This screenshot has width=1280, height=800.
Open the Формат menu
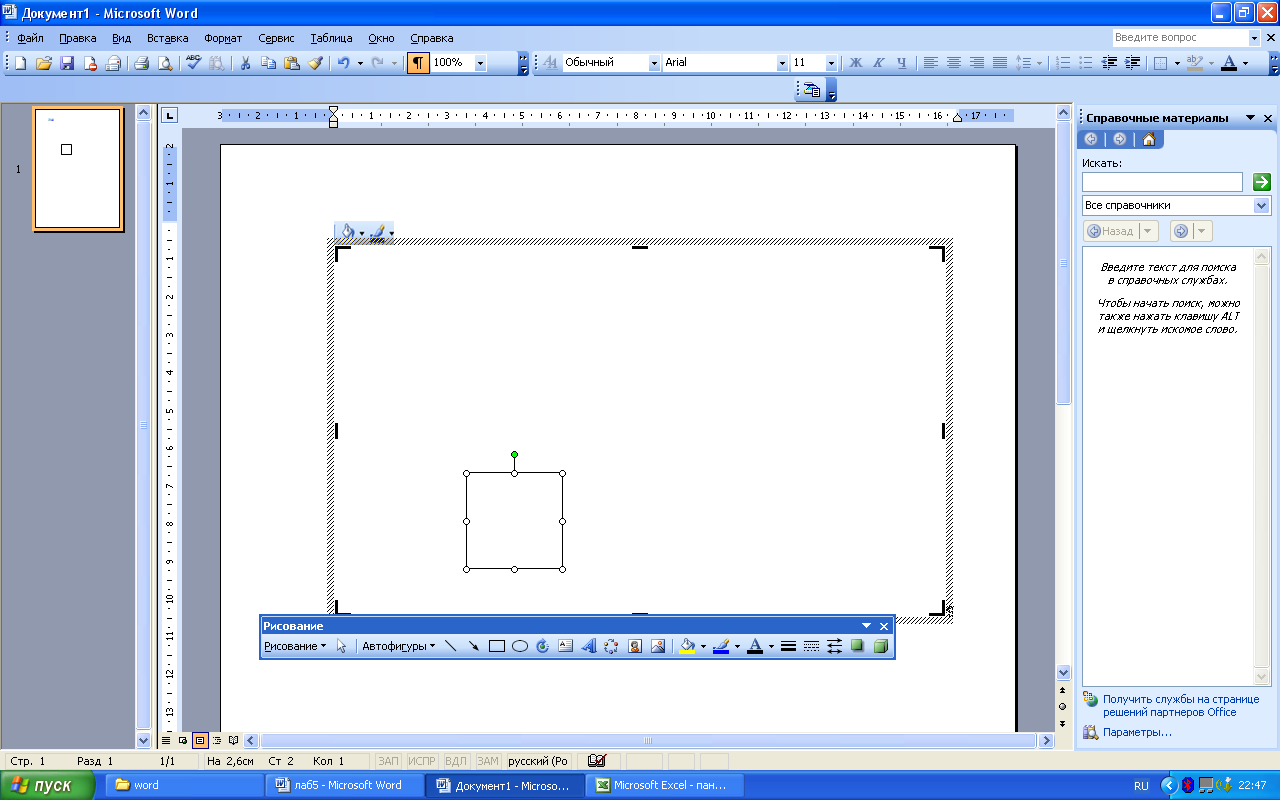pos(223,38)
